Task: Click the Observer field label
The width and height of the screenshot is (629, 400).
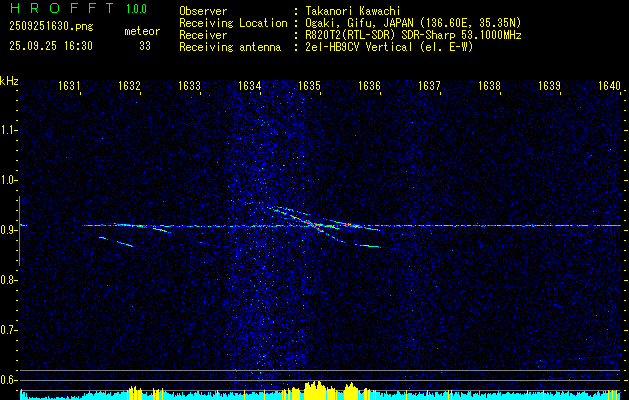Action: (x=203, y=11)
